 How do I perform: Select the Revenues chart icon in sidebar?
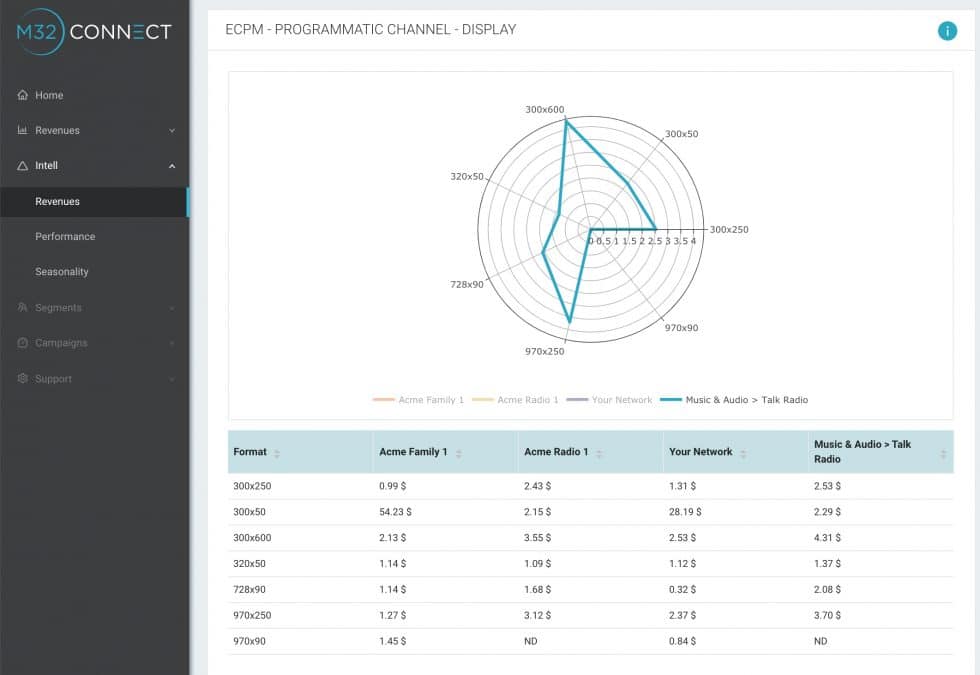click(x=20, y=130)
